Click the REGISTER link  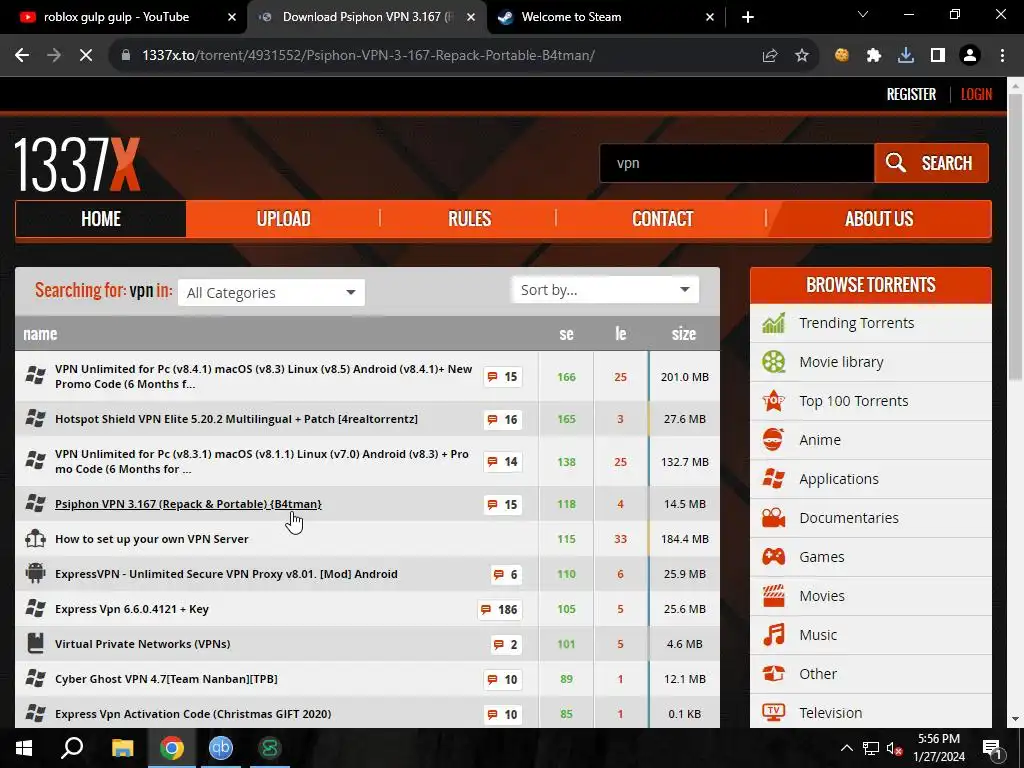click(x=911, y=94)
